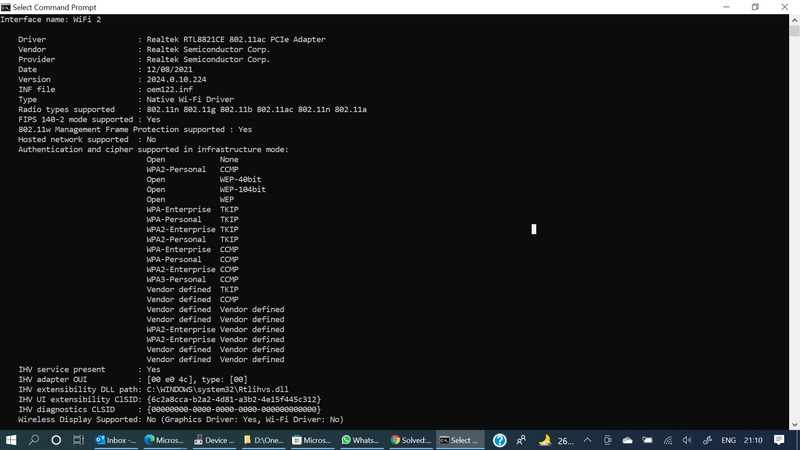
Task: Click driver name Realtek RTL8821CE text
Action: (x=236, y=39)
